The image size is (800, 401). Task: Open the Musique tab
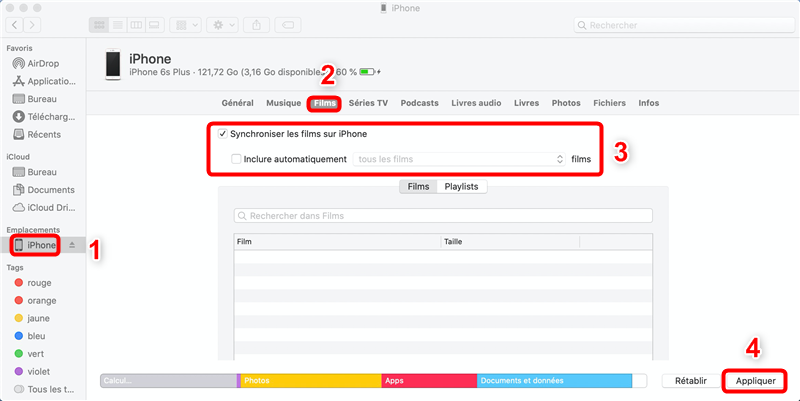tap(283, 103)
